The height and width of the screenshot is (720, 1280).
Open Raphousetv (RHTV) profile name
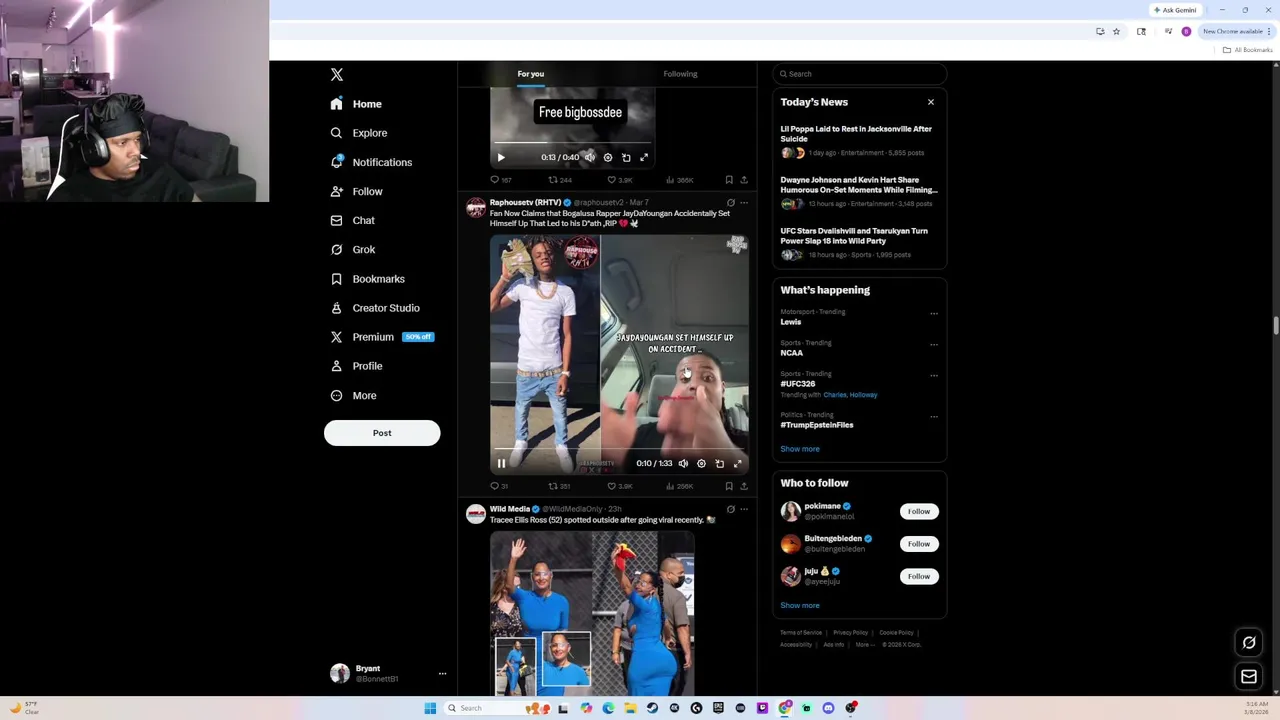pyautogui.click(x=525, y=202)
